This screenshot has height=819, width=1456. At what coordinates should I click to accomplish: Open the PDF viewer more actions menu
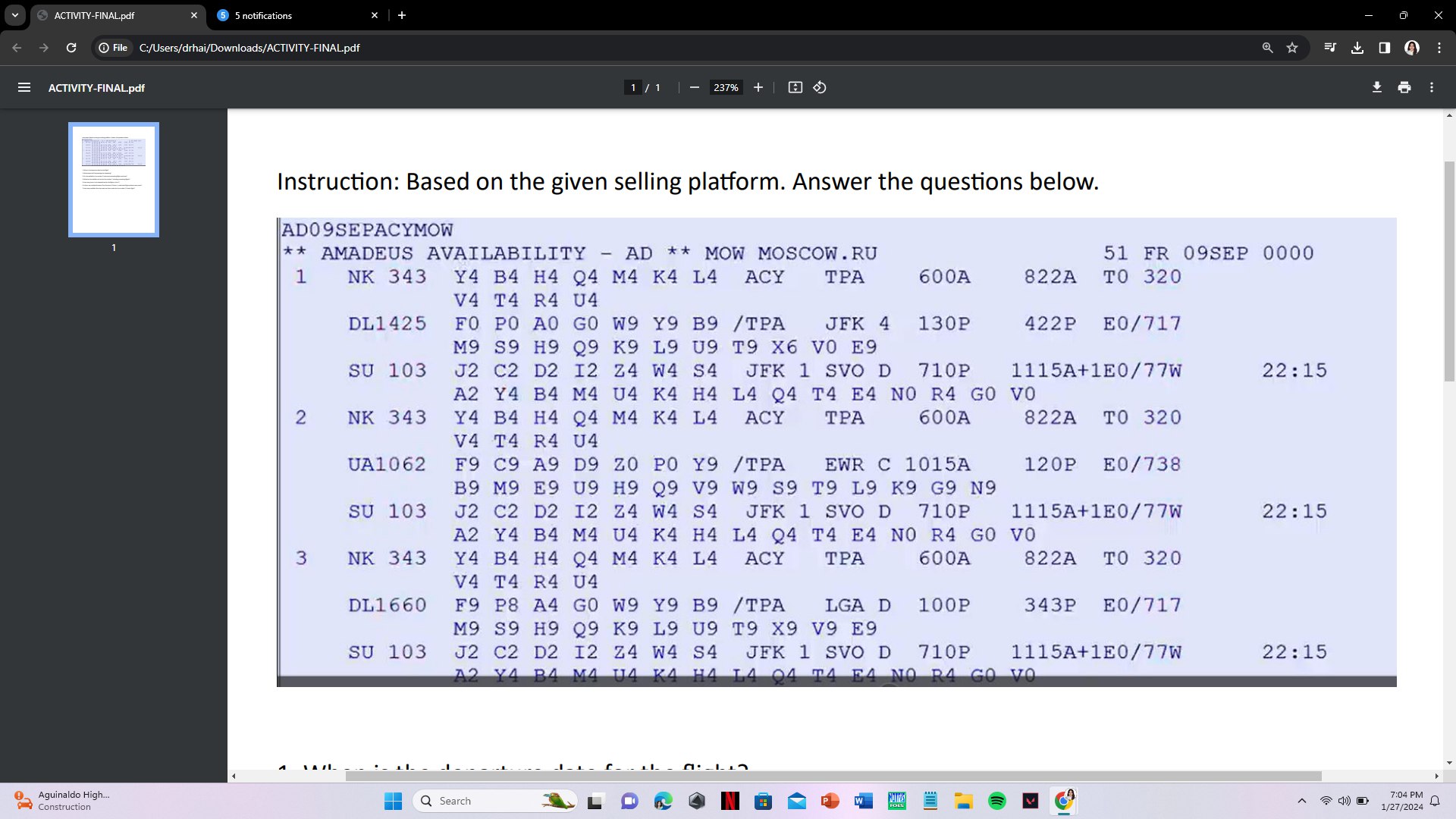pyautogui.click(x=1431, y=87)
